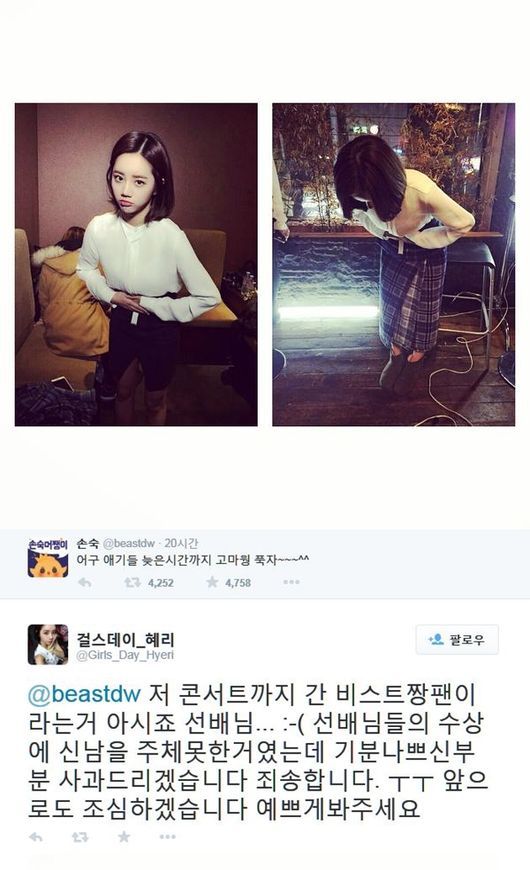Screen dimensions: 530x870
Task: Retweet the Girls_Day_Hyeri apology tweet
Action: tap(80, 837)
